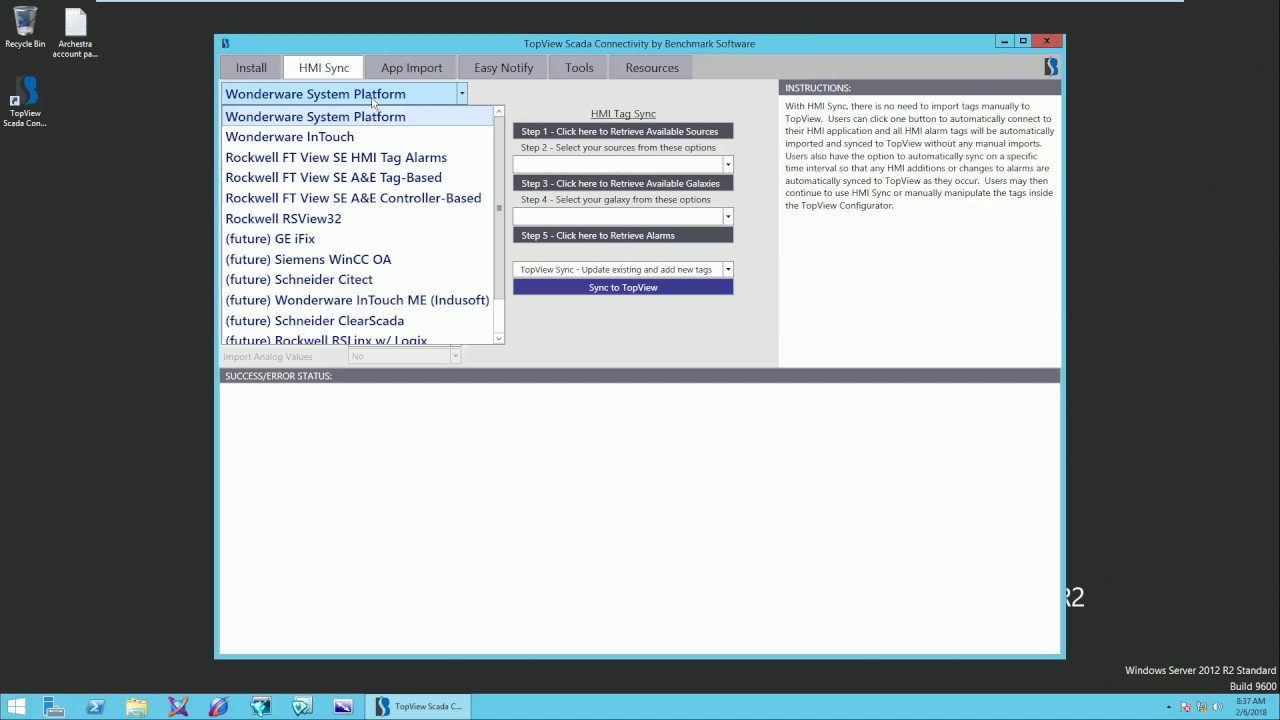Viewport: 1280px width, 720px height.
Task: Open the Recycle Bin desktop icon
Action: (25, 27)
